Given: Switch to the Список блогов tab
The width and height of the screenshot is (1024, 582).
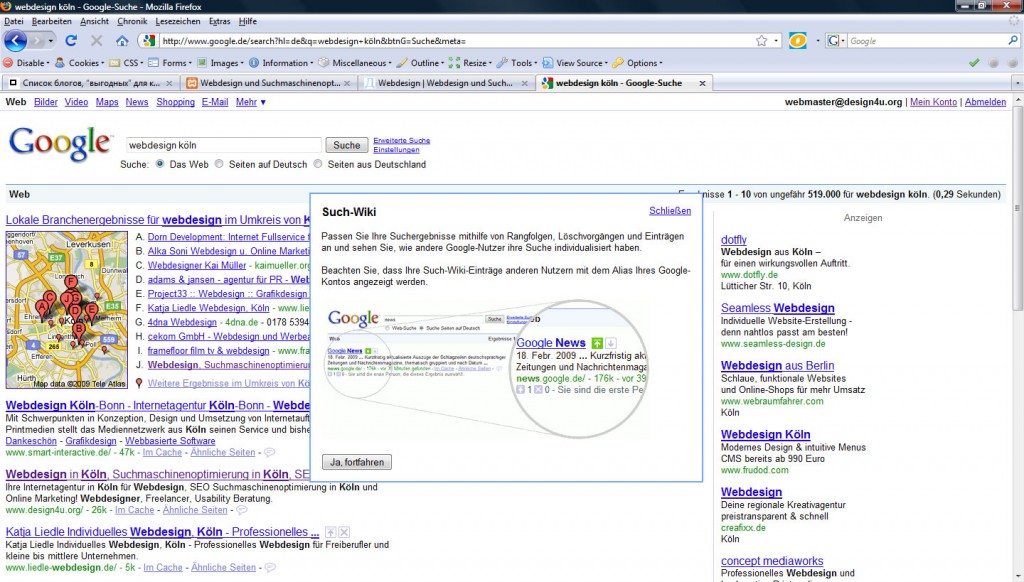Looking at the screenshot, I should point(91,83).
